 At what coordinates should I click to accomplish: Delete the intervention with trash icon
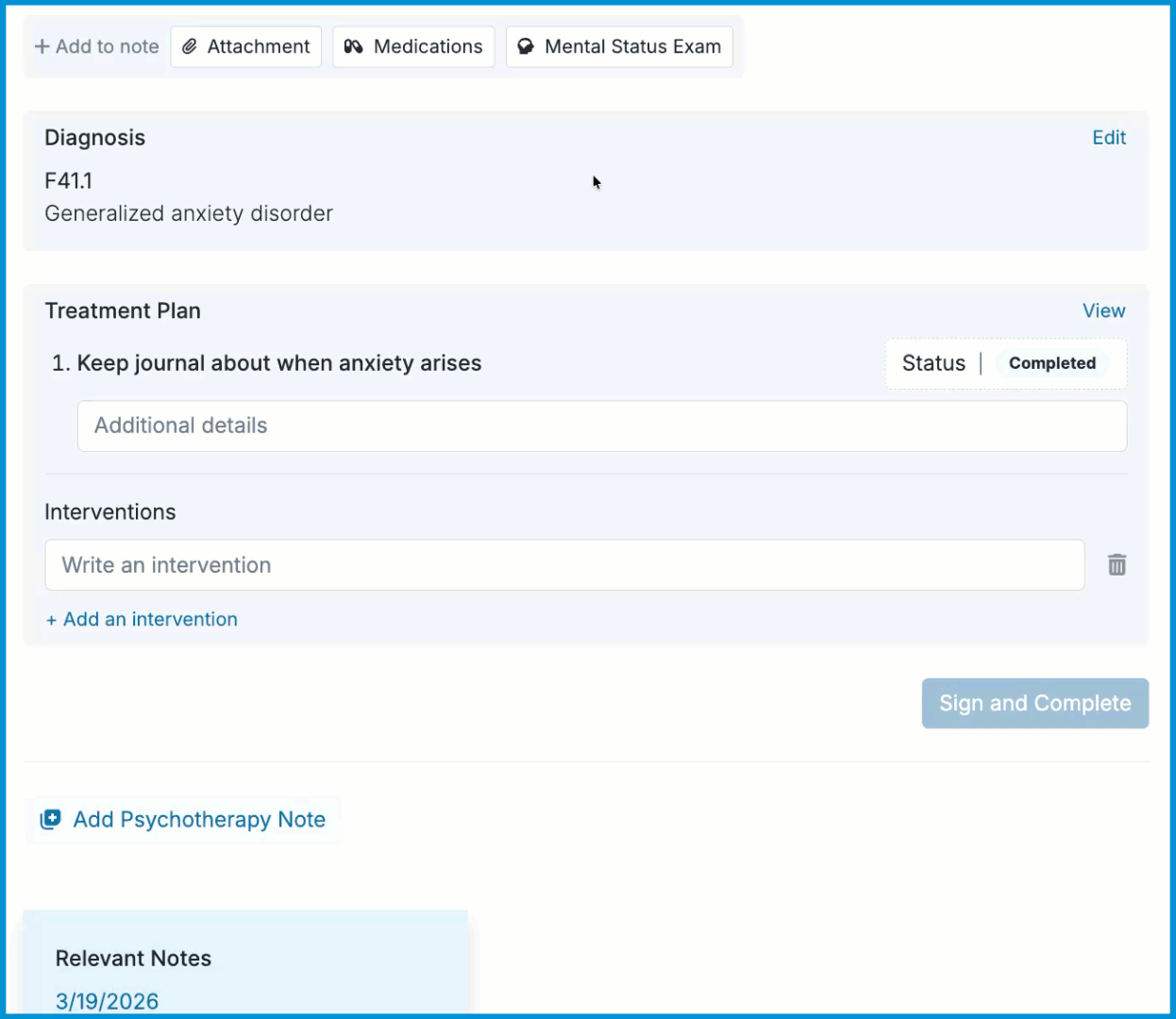pyautogui.click(x=1117, y=565)
